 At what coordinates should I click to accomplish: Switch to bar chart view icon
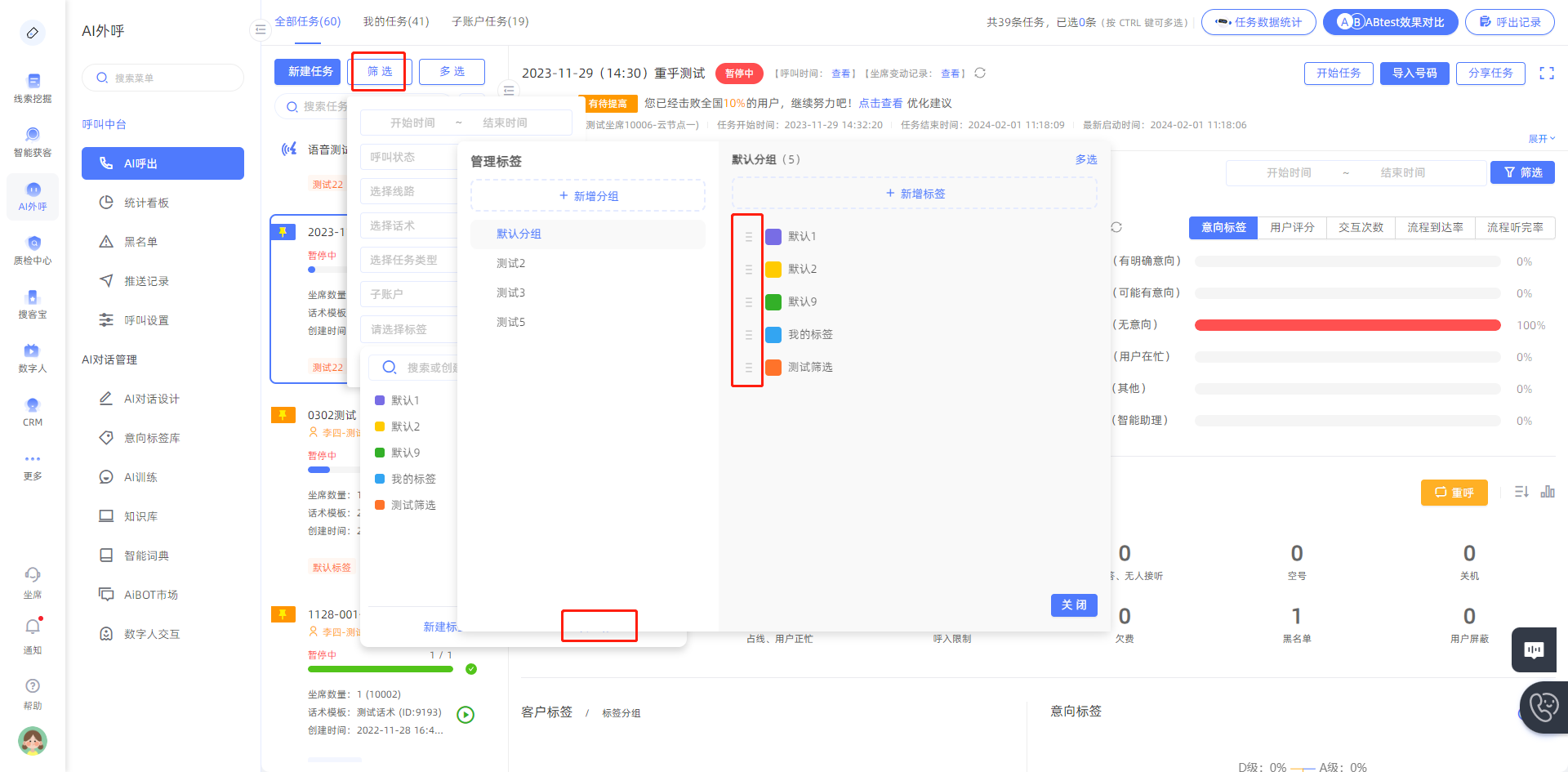pos(1548,492)
